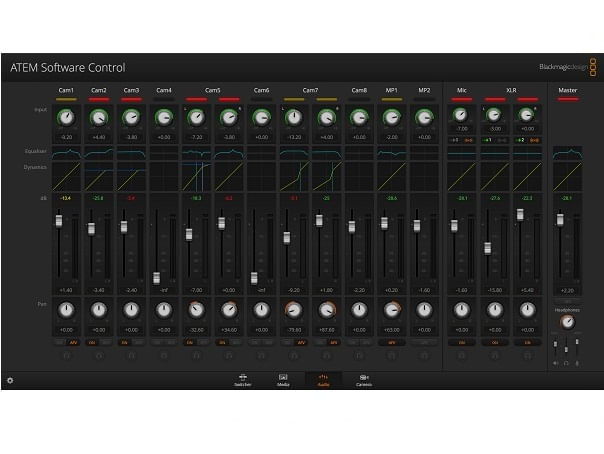Viewport: 604px width, 454px height.
Task: Toggle the Cam2 ON button
Action: click(92, 342)
